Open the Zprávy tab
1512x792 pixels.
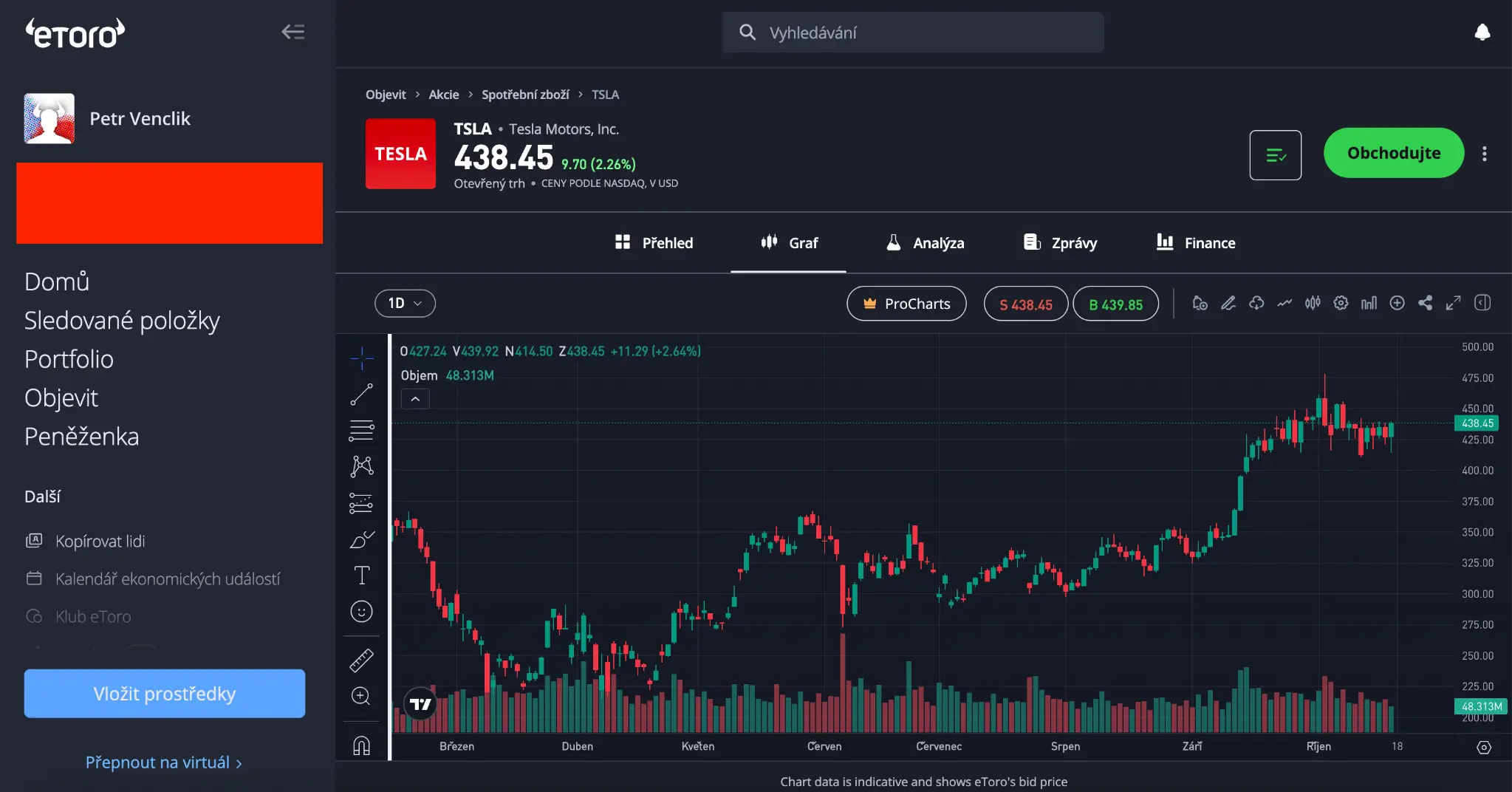point(1059,242)
